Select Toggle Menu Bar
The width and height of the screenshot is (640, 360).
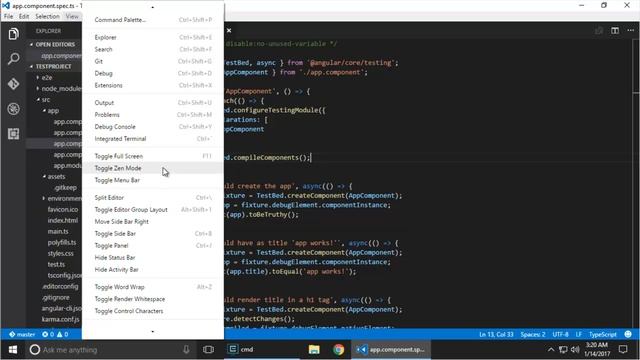pyautogui.click(x=153, y=180)
